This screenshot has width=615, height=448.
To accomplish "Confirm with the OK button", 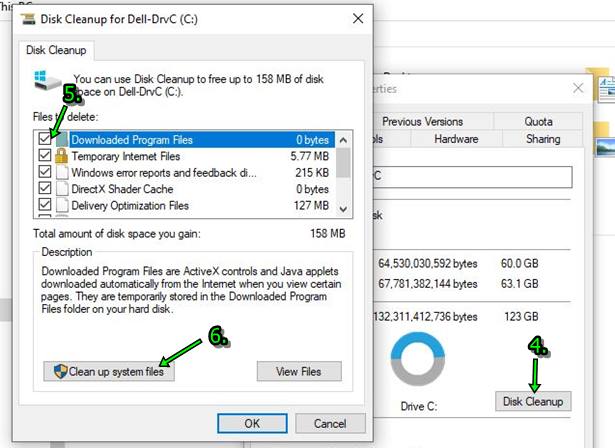I will pyautogui.click(x=252, y=424).
